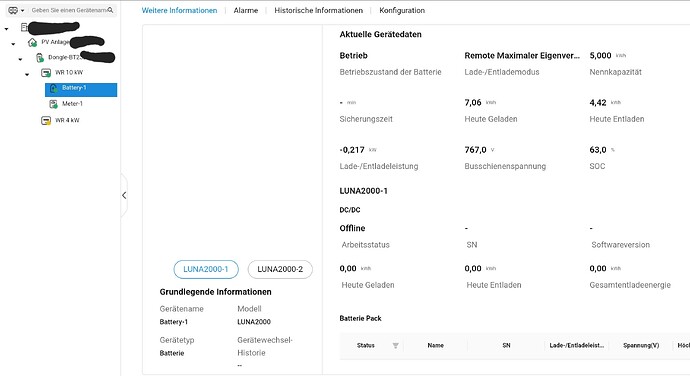Open the device type dropdown arrow
Viewport: 690px width, 376px height.
[x=22, y=11]
